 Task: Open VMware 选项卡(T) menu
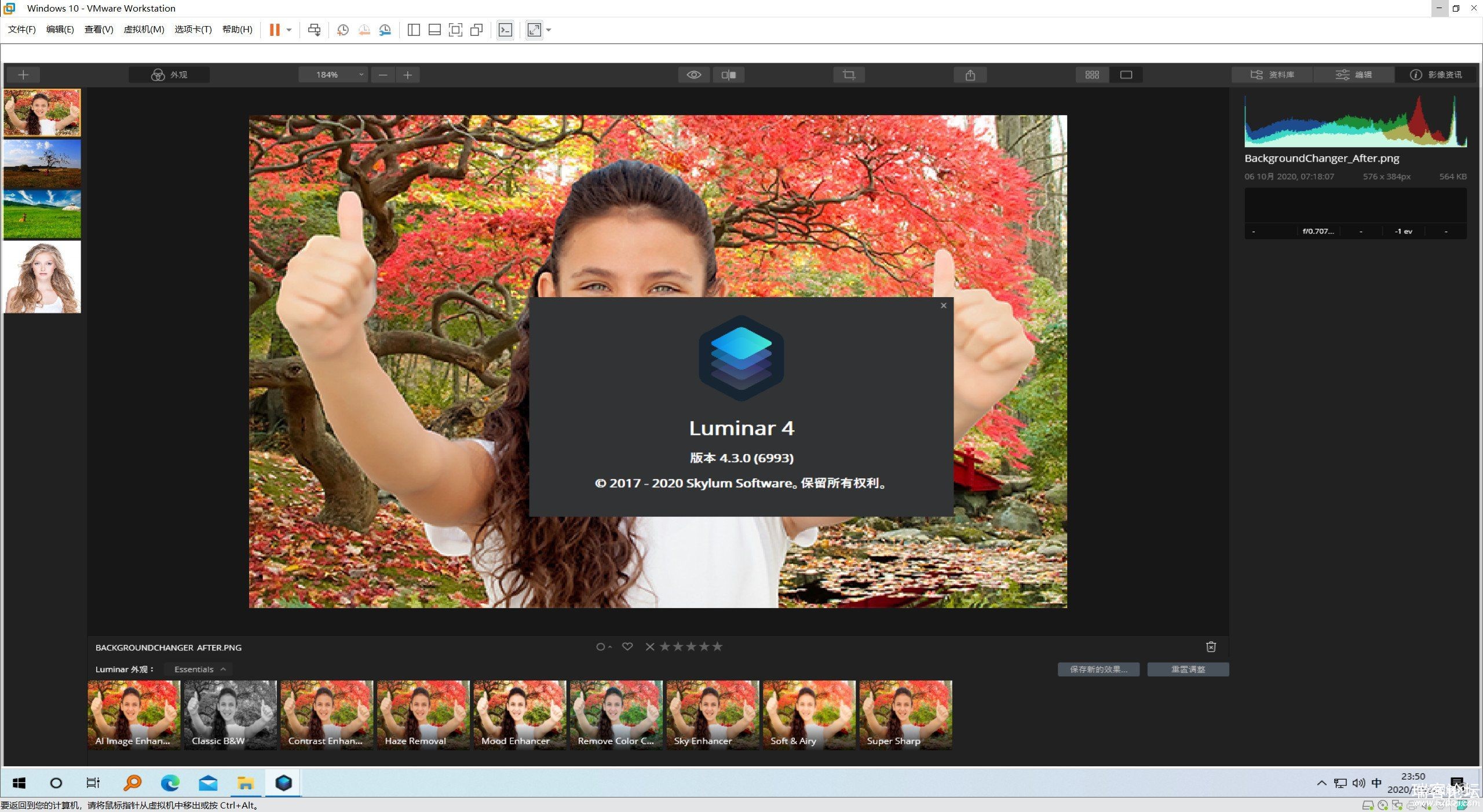pos(193,30)
